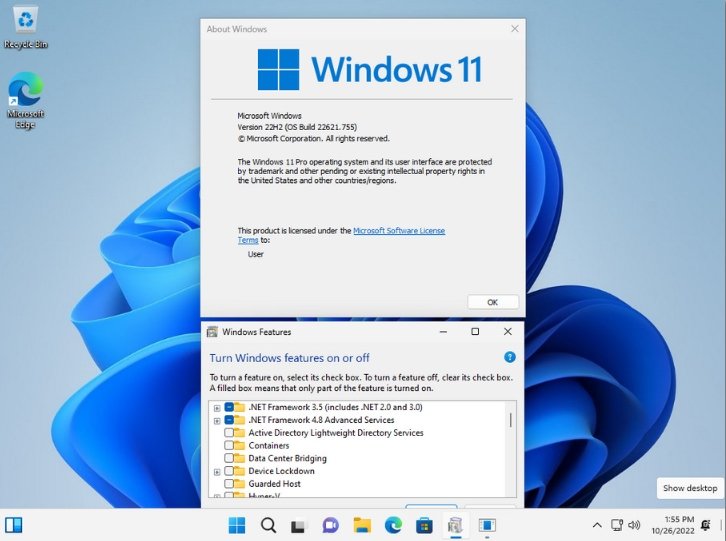Select the .NET Framework 3.5 row text

pos(335,407)
